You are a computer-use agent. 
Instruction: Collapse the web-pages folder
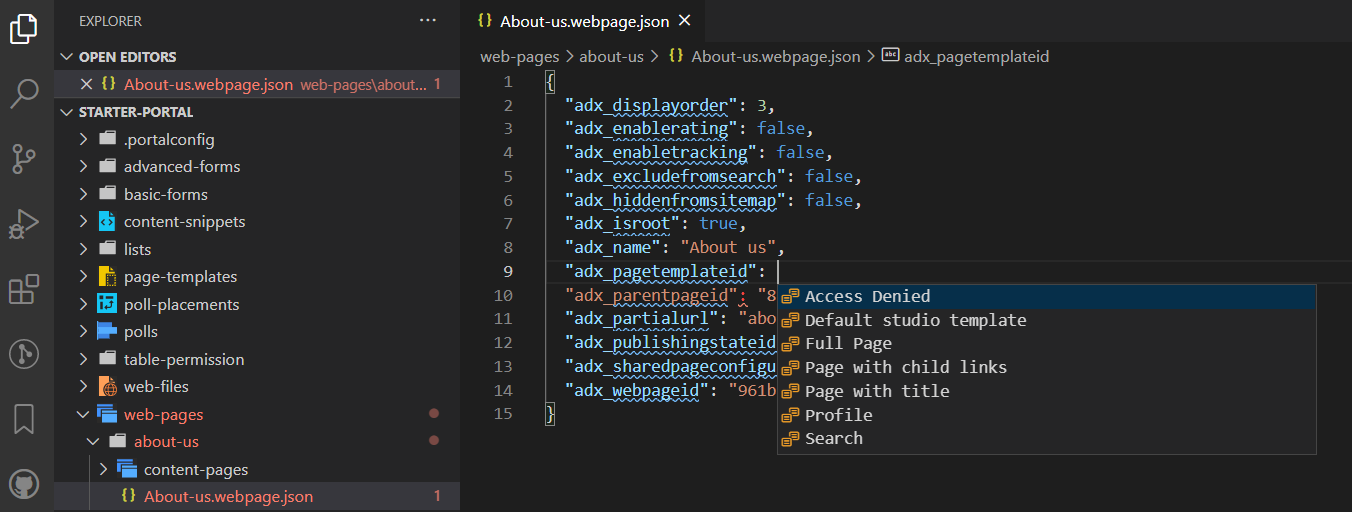coord(84,414)
